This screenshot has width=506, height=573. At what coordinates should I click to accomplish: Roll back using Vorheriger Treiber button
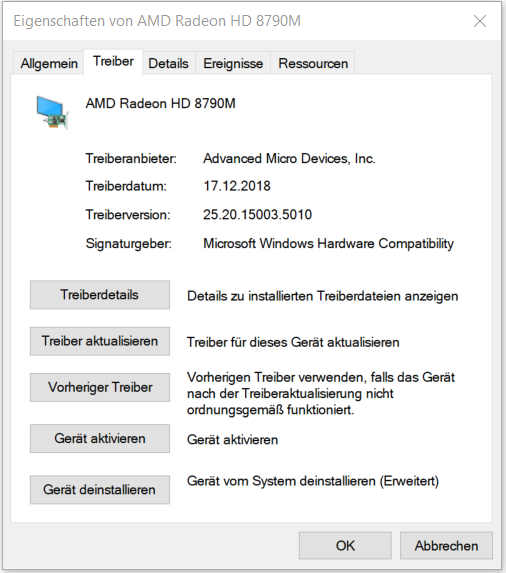(x=100, y=387)
